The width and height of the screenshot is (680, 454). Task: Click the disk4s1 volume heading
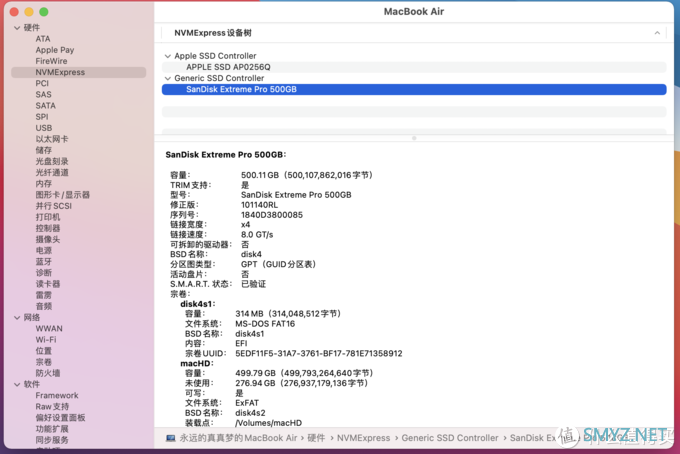[x=198, y=304]
